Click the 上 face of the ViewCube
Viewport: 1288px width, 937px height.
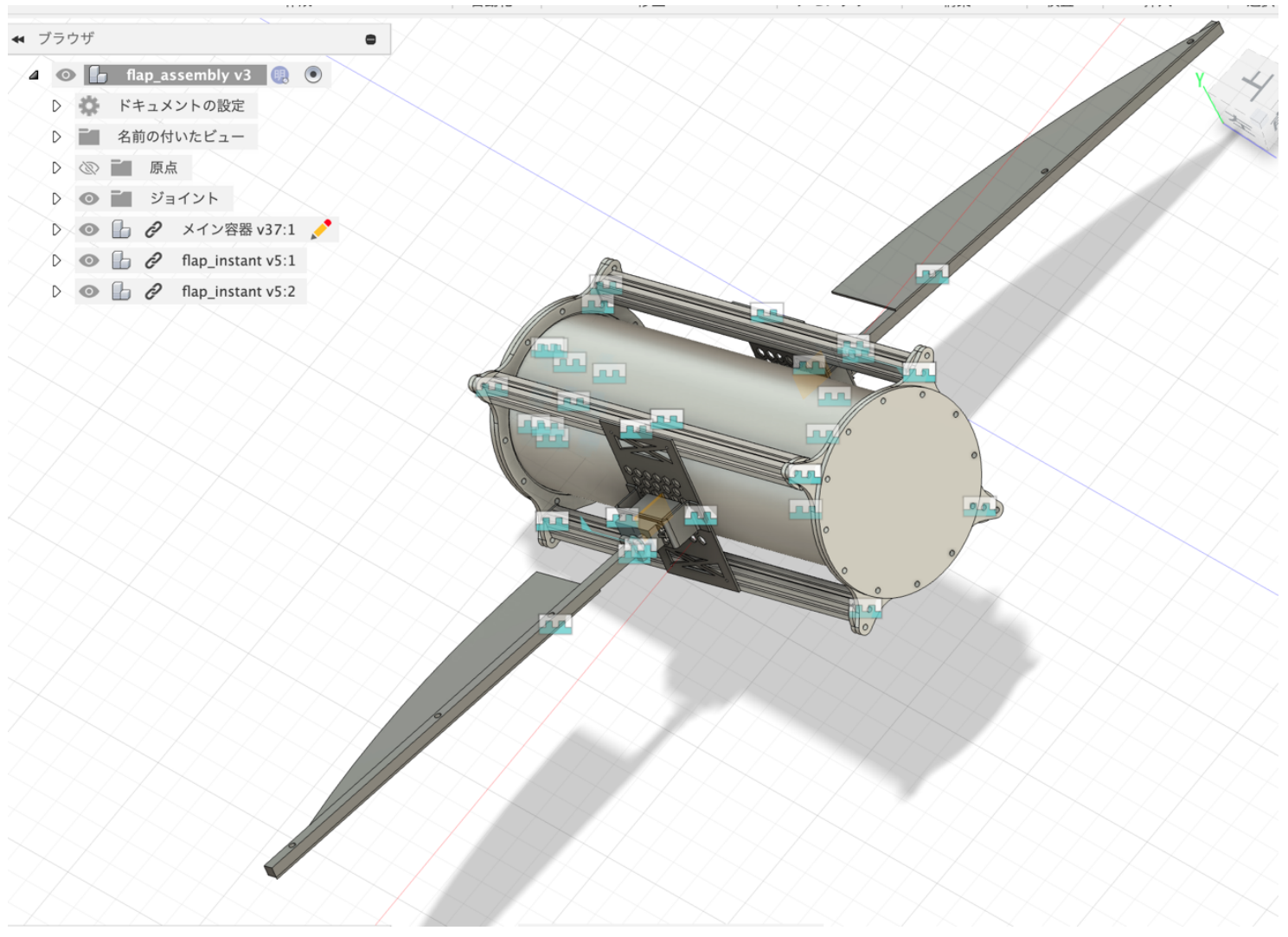(1256, 85)
